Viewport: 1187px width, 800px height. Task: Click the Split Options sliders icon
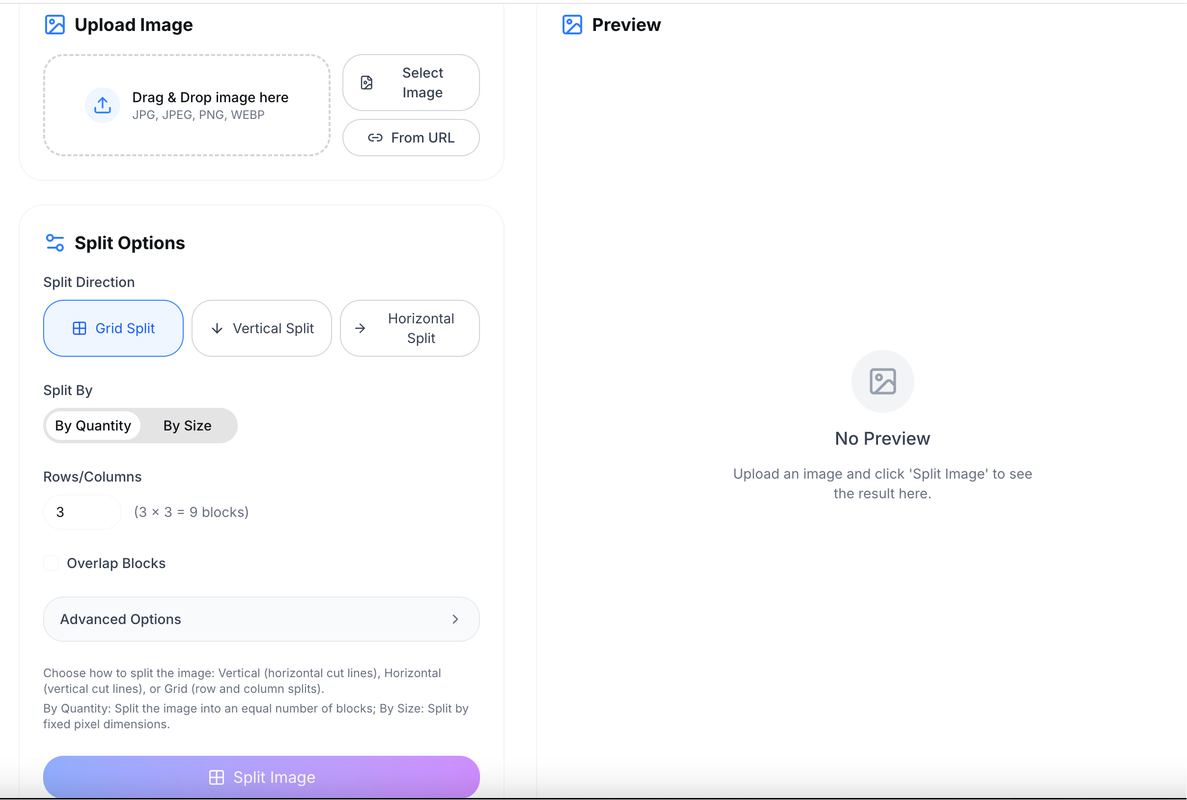[55, 243]
